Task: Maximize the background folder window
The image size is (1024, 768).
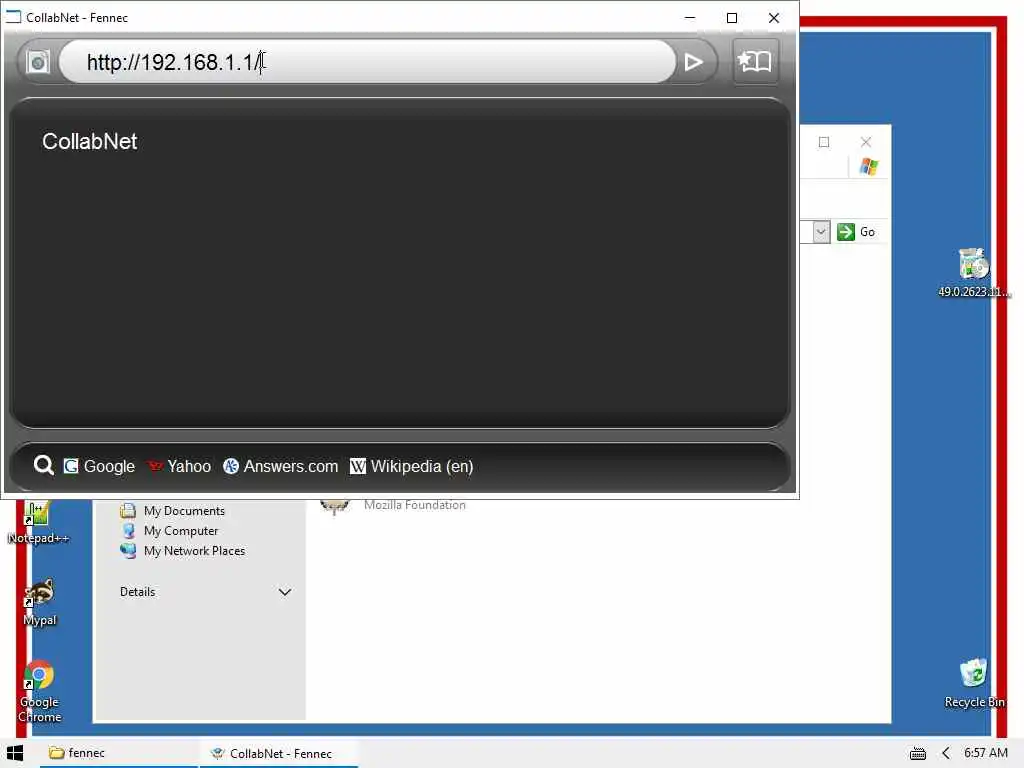Action: [824, 142]
